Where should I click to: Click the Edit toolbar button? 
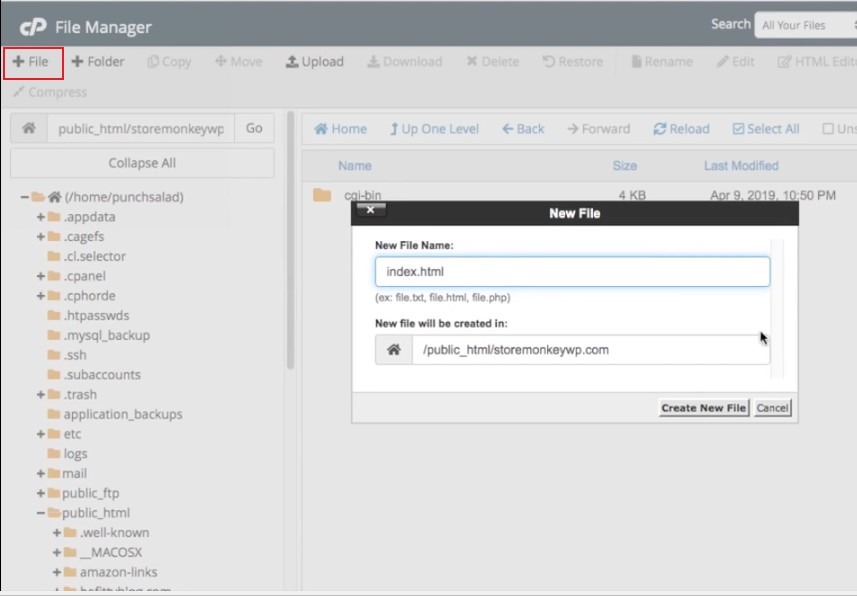[736, 62]
